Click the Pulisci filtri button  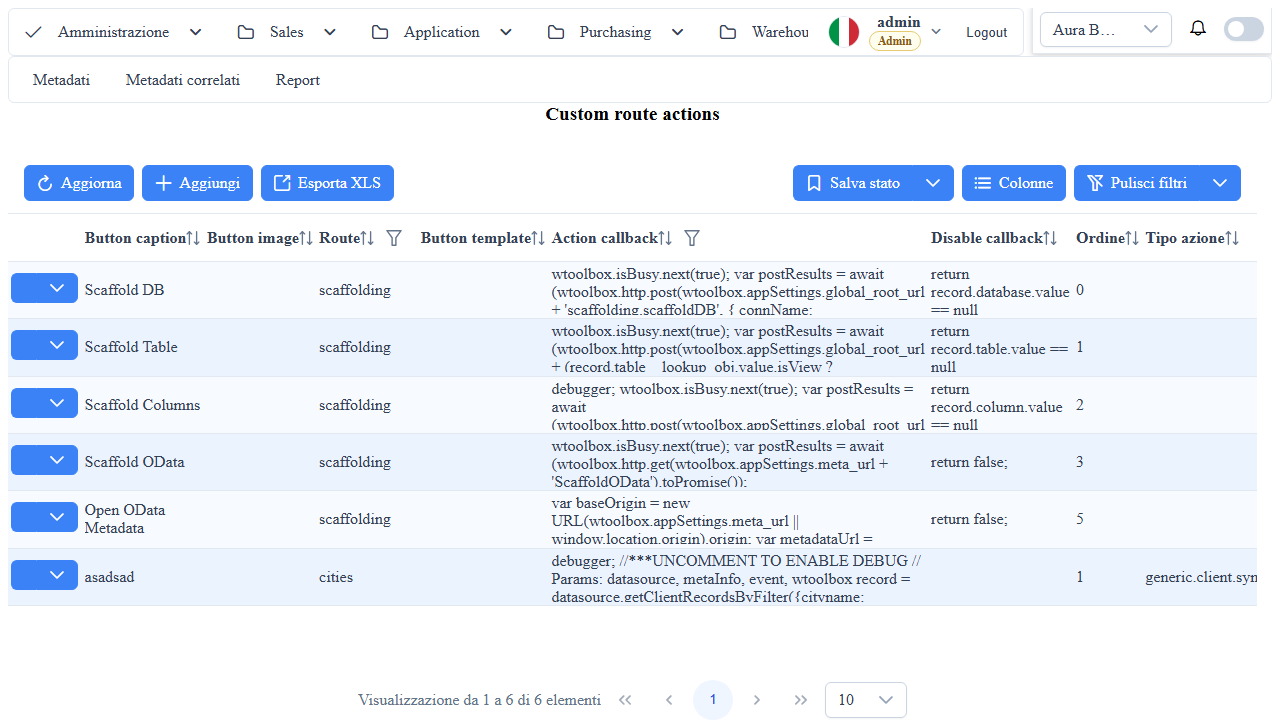coord(1138,183)
